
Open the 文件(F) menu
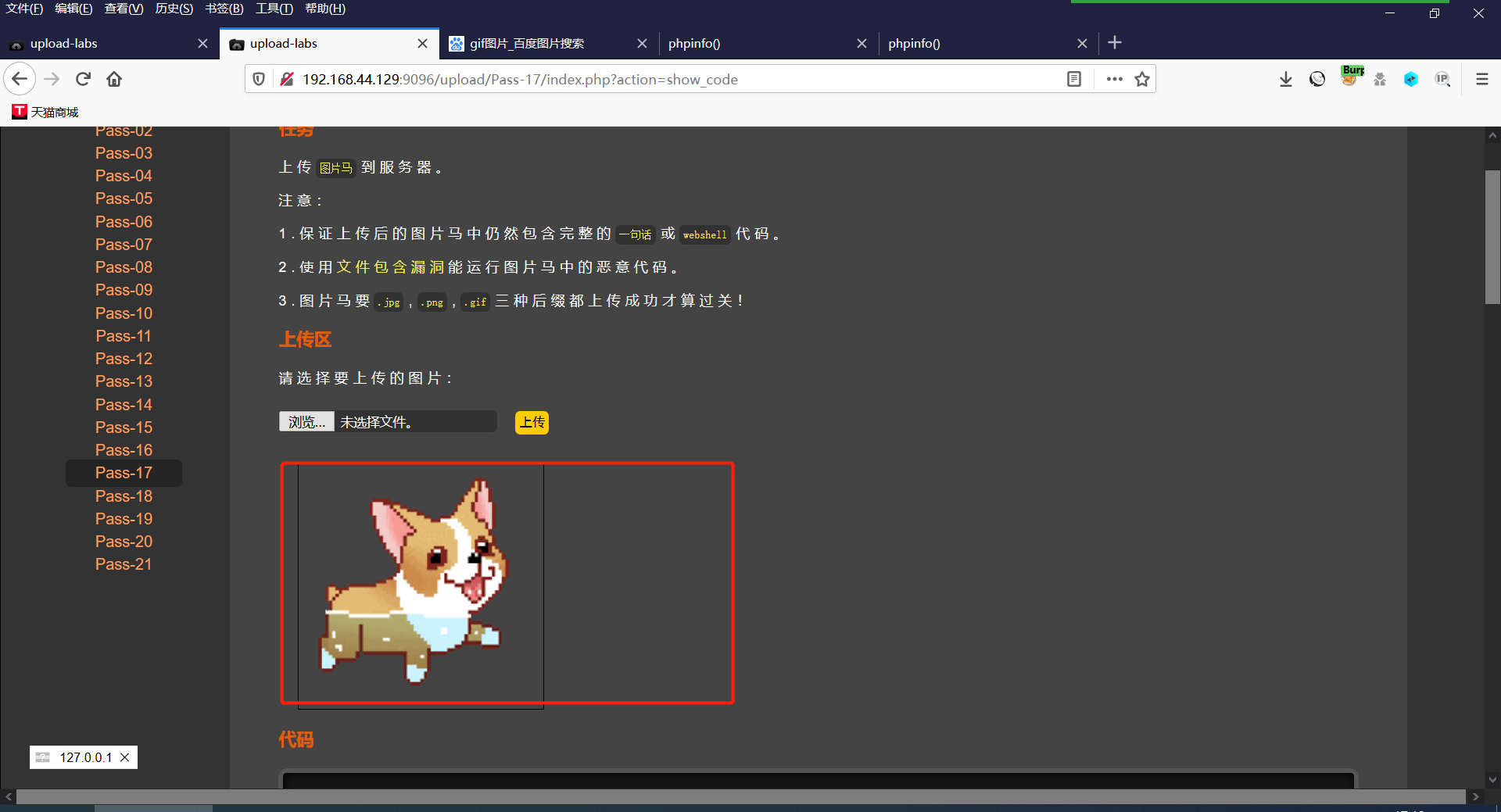[x=25, y=9]
